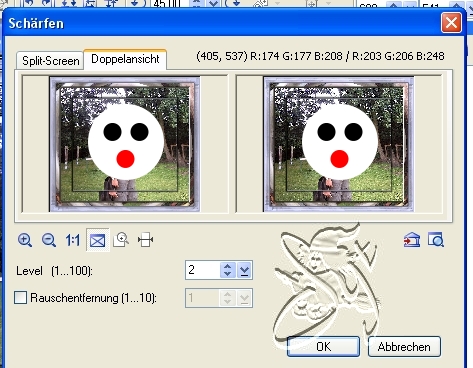Click the horizontal splitter alignment icon
The width and height of the screenshot is (473, 368).
tap(145, 240)
